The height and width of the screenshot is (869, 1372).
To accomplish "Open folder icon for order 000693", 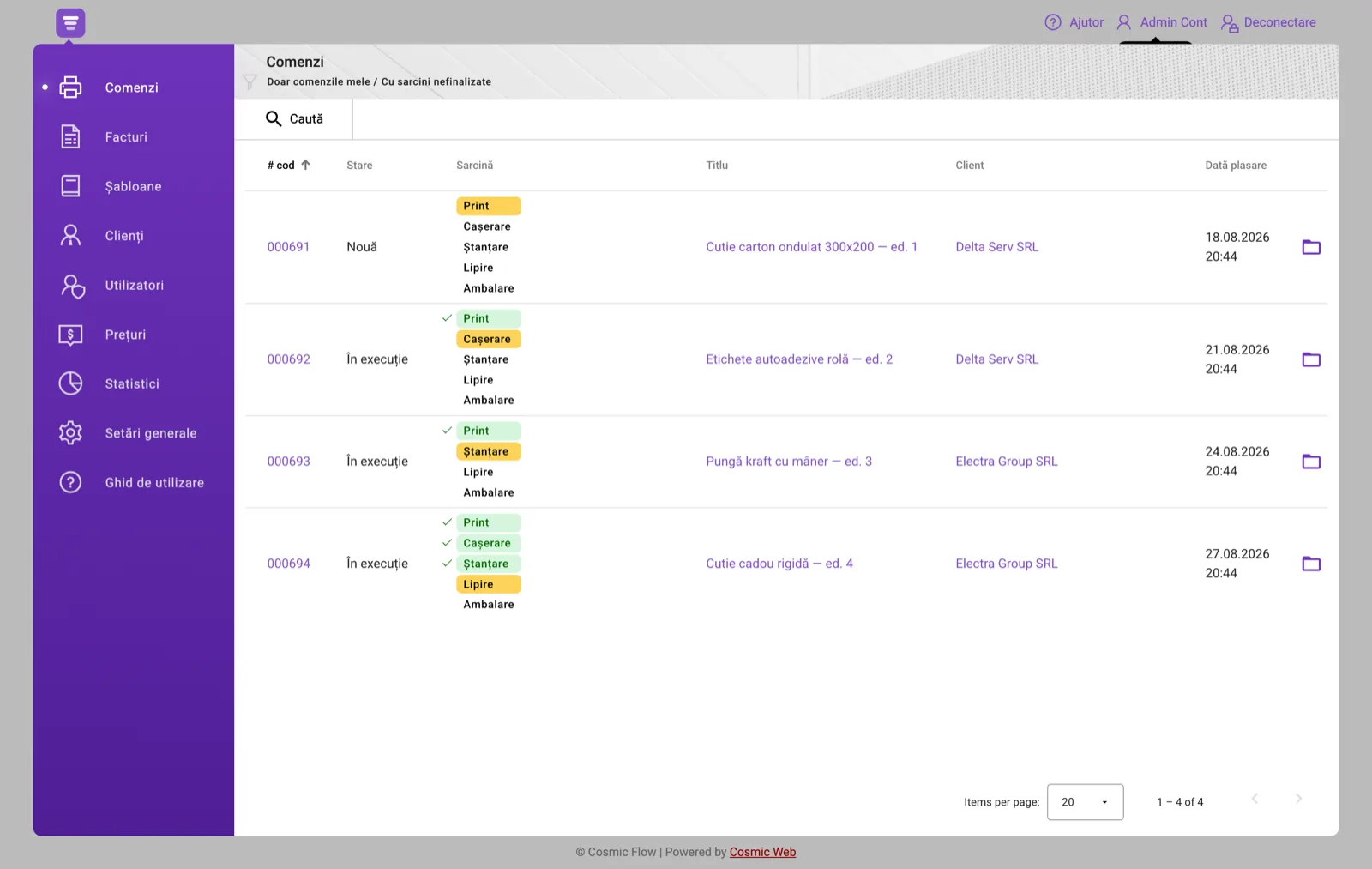I will pos(1311,462).
